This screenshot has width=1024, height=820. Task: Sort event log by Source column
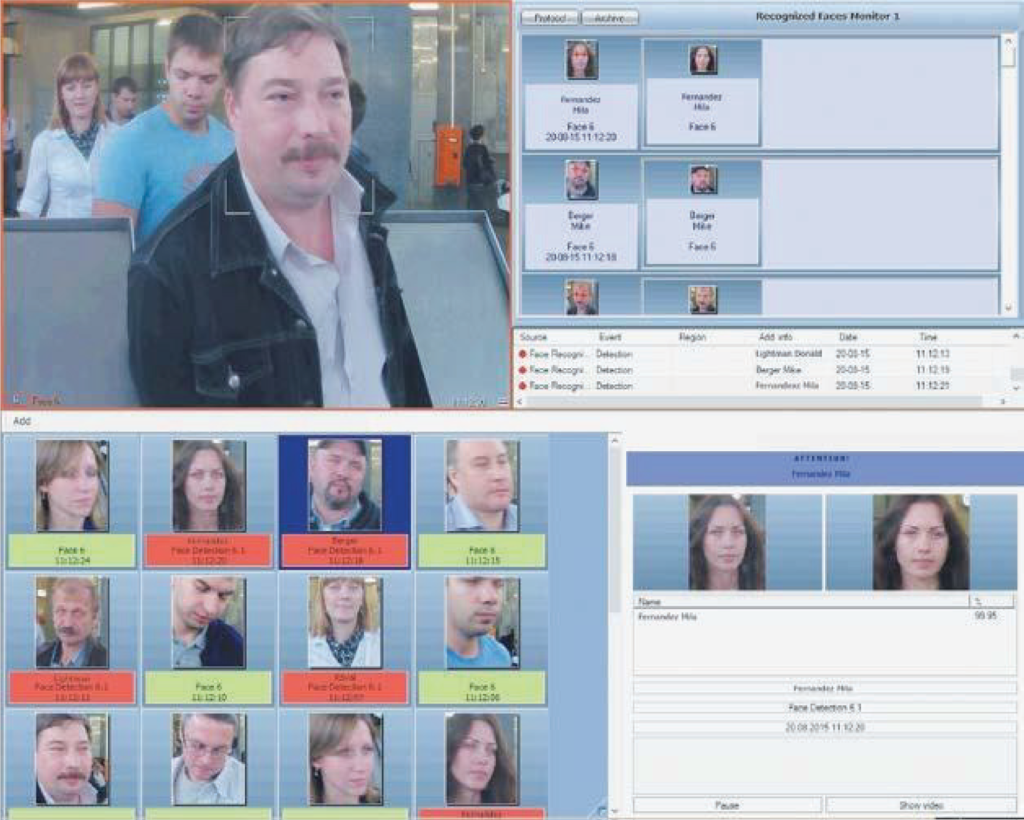pos(533,338)
